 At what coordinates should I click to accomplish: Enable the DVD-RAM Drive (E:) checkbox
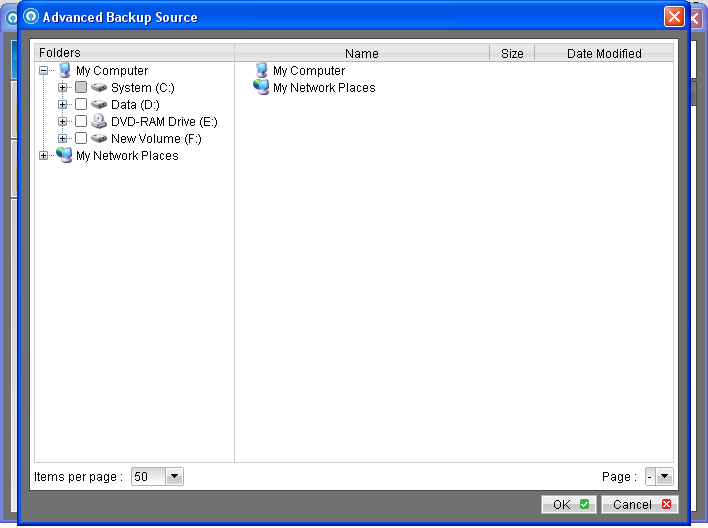(81, 122)
